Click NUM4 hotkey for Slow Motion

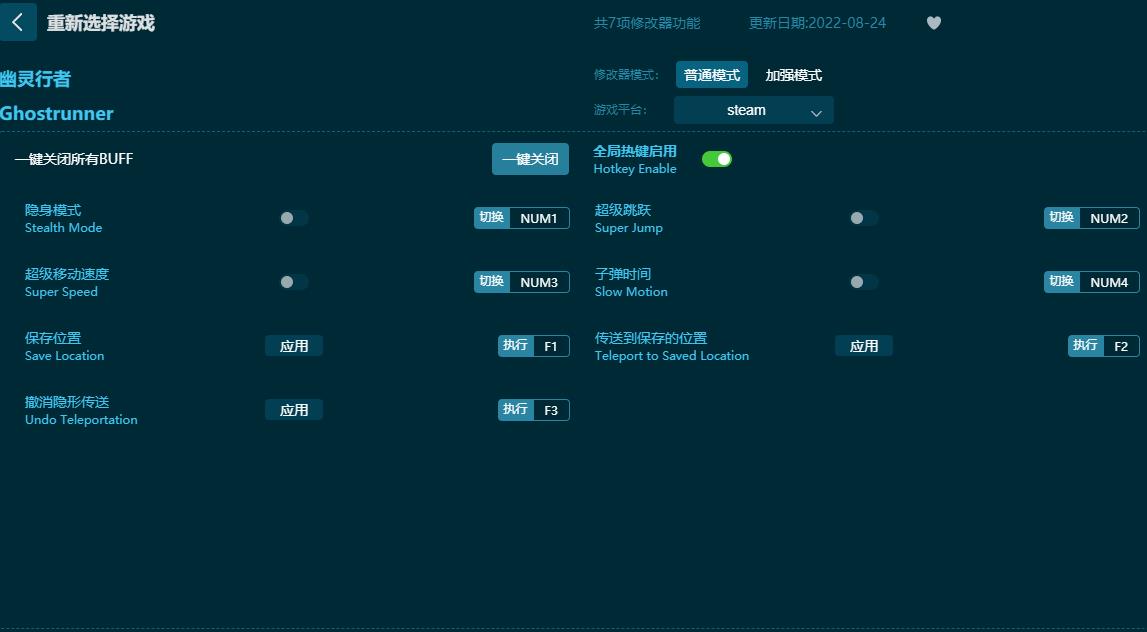point(1109,282)
